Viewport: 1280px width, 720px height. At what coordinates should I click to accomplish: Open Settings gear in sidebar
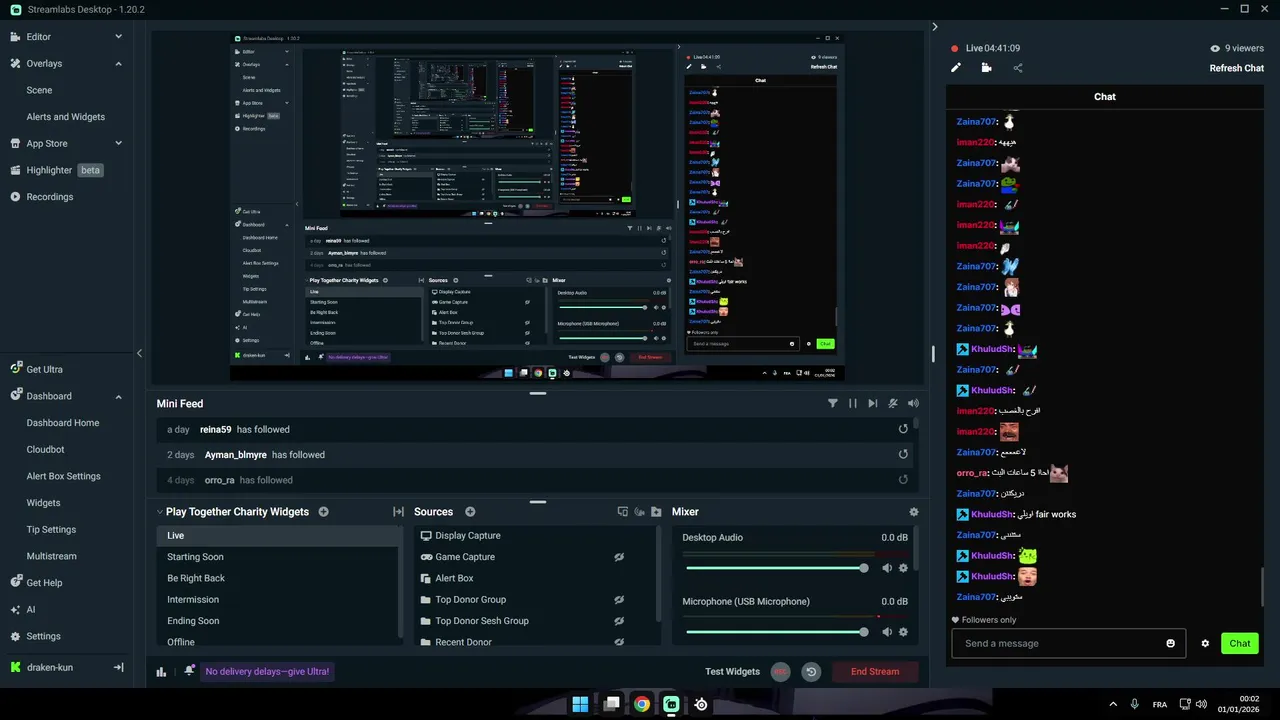pos(15,636)
